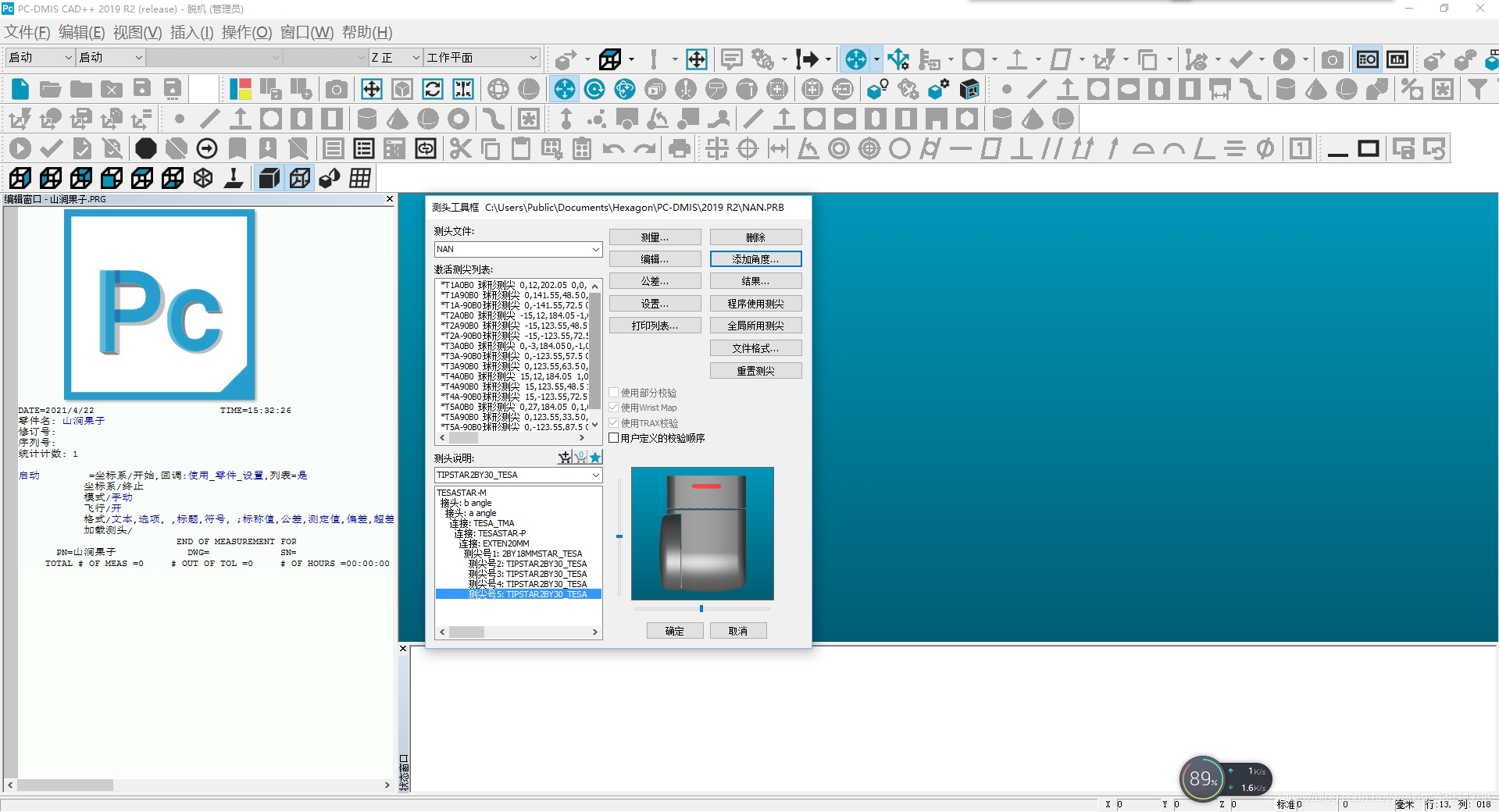Toggle the 使用部分校验 checkbox

click(614, 393)
